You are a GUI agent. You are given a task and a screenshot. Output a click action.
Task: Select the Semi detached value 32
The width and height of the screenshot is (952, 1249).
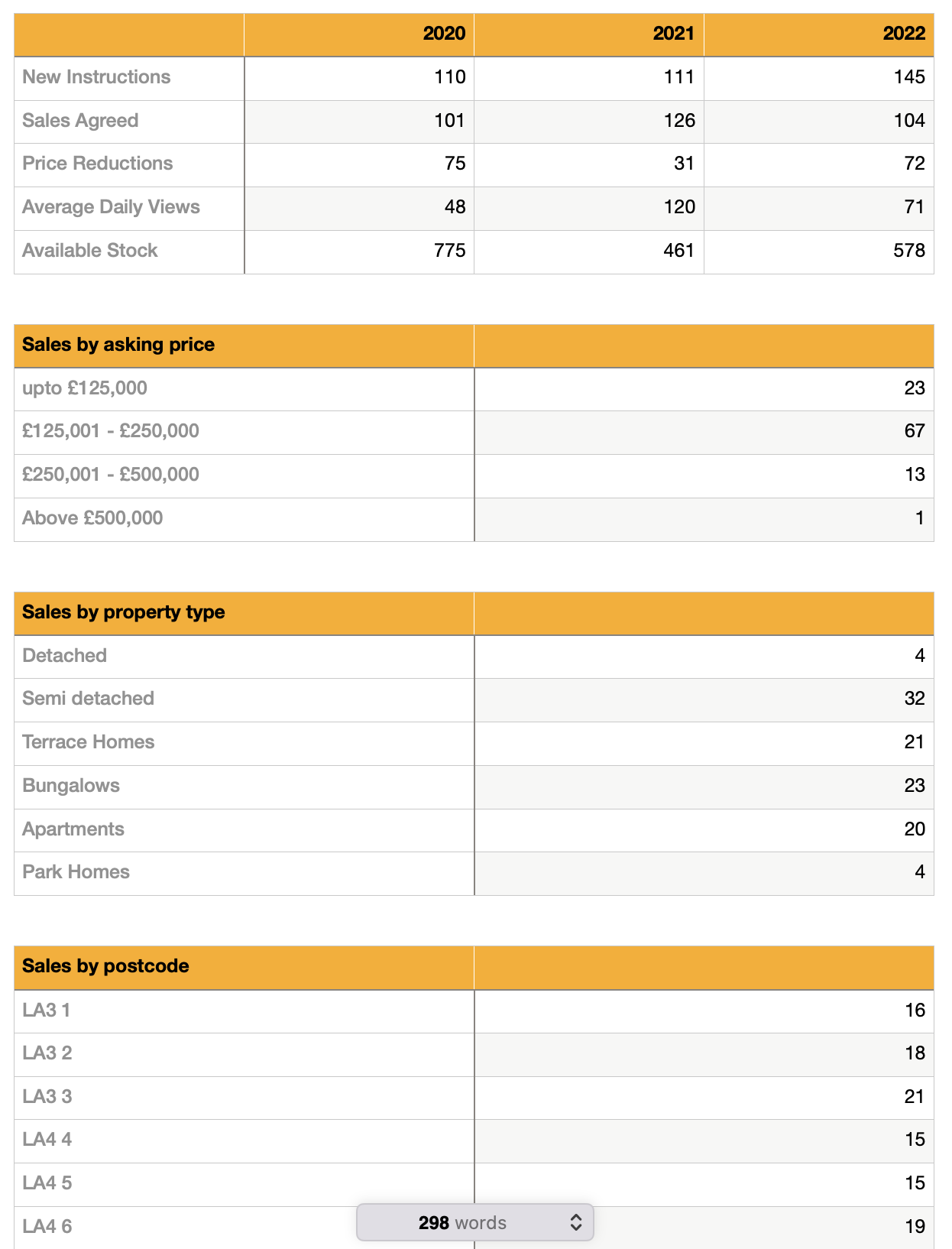[914, 699]
